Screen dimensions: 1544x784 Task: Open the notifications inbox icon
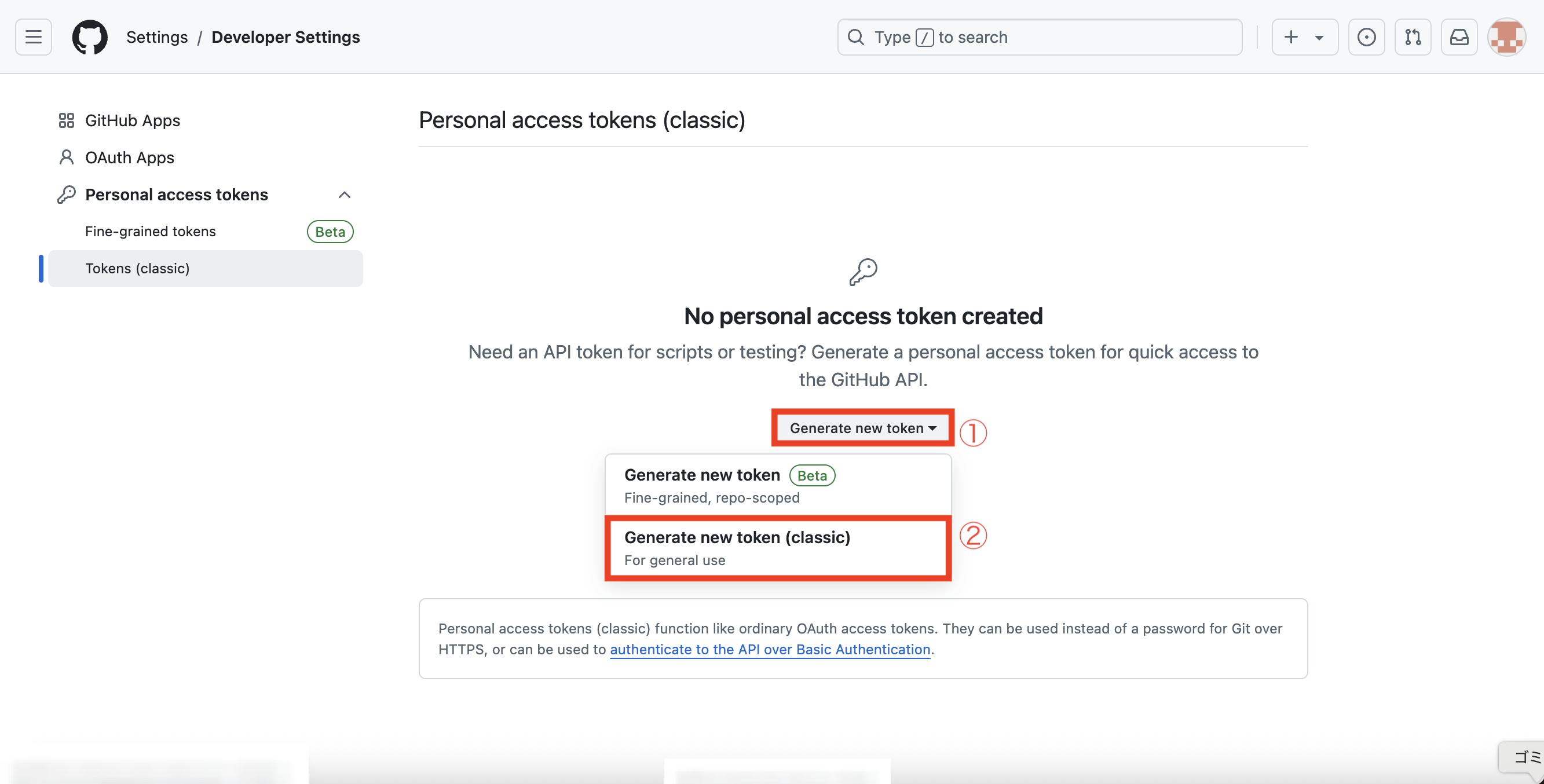click(1459, 36)
